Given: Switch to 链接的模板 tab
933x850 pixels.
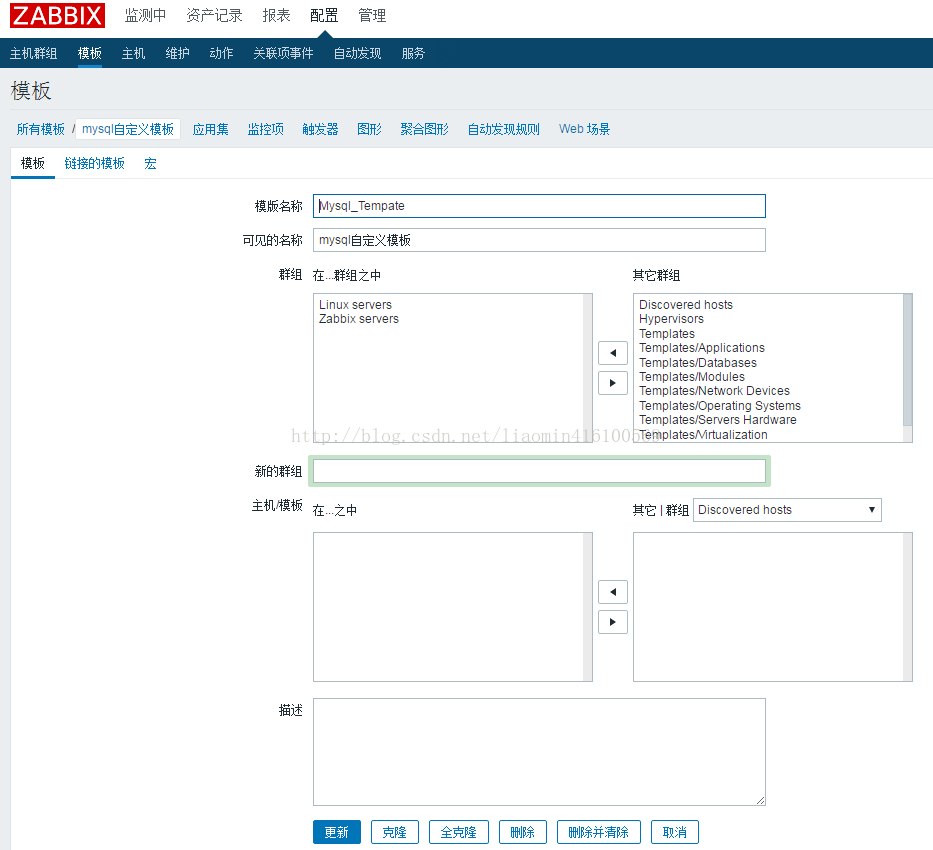Looking at the screenshot, I should click(x=95, y=164).
